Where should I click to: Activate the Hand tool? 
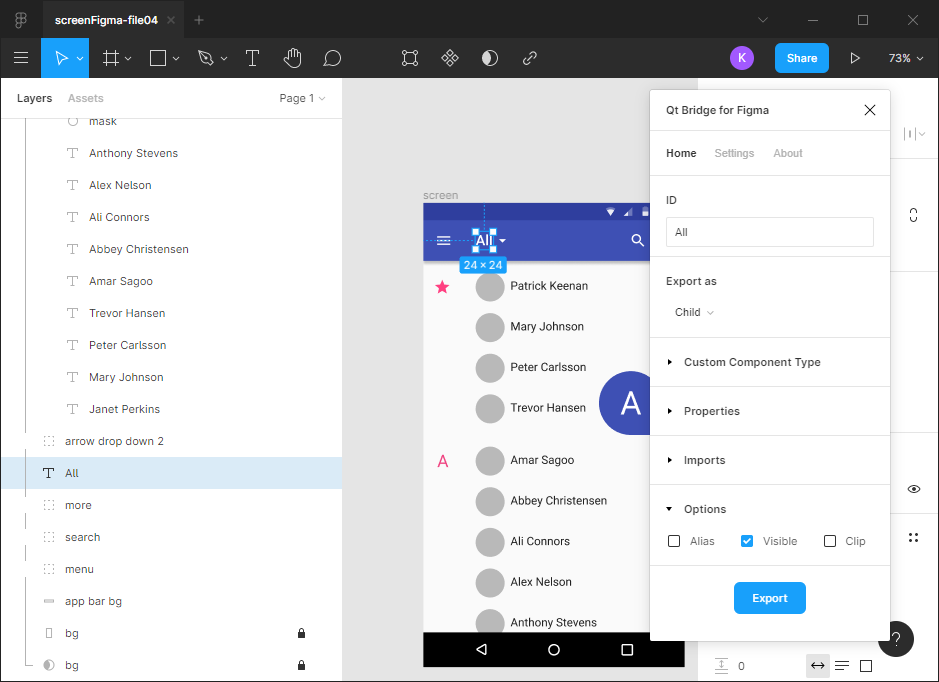tap(292, 58)
